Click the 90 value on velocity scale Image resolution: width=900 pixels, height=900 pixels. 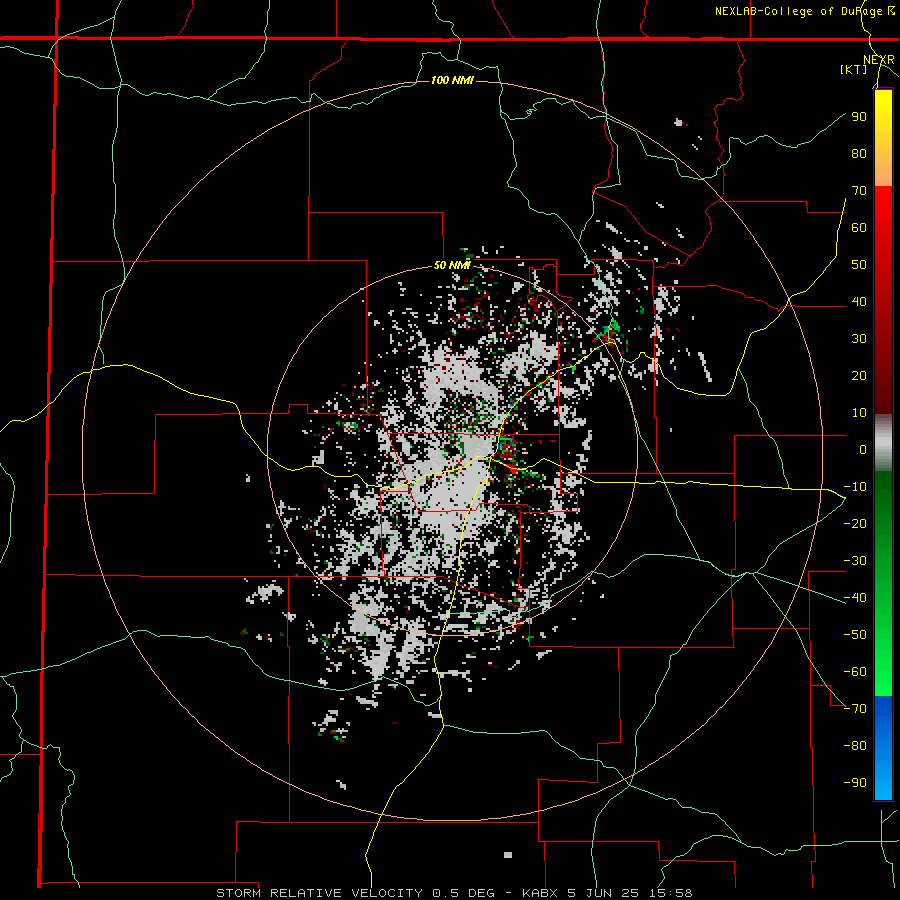coord(859,117)
